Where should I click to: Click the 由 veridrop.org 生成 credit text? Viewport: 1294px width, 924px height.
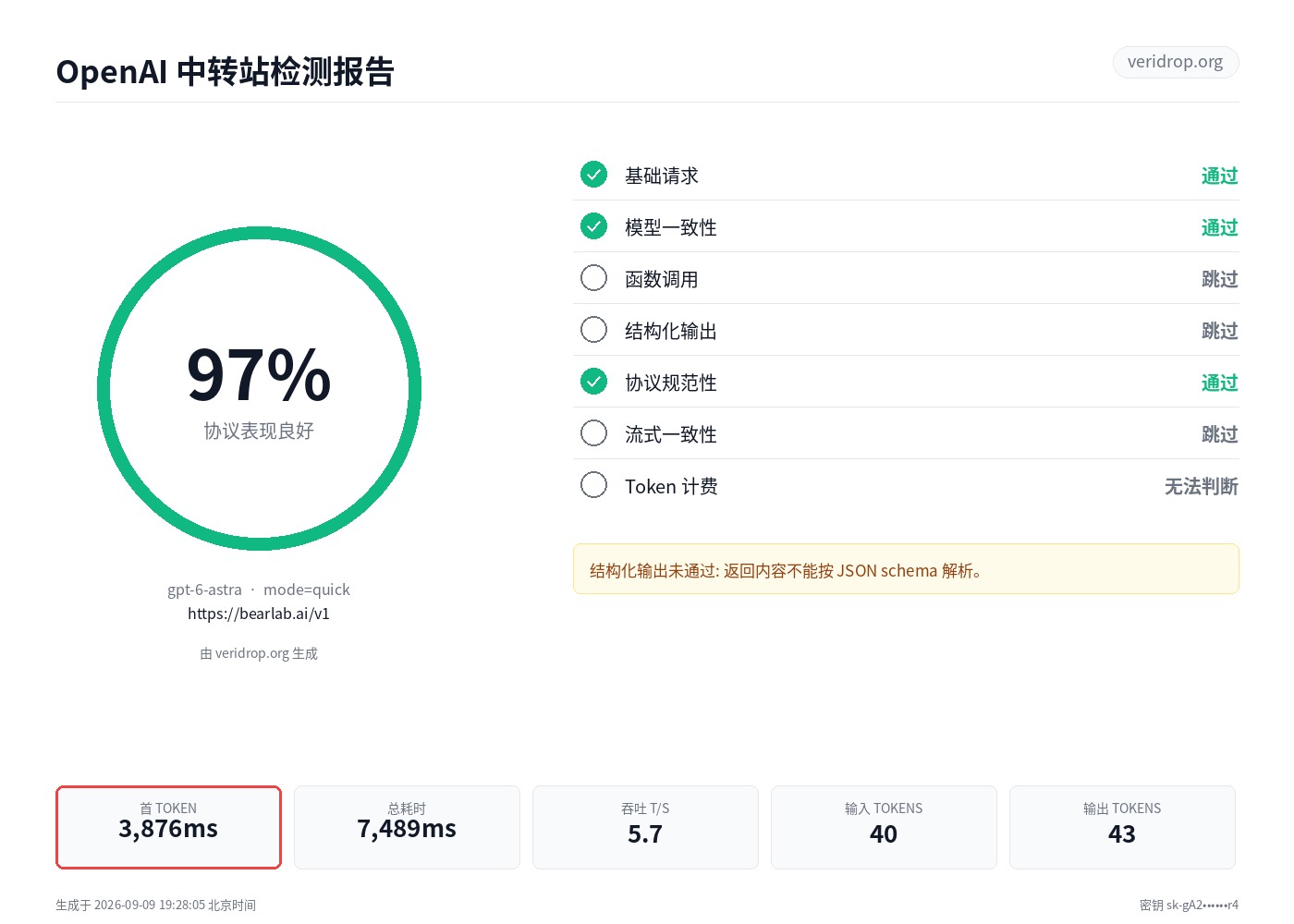click(259, 653)
